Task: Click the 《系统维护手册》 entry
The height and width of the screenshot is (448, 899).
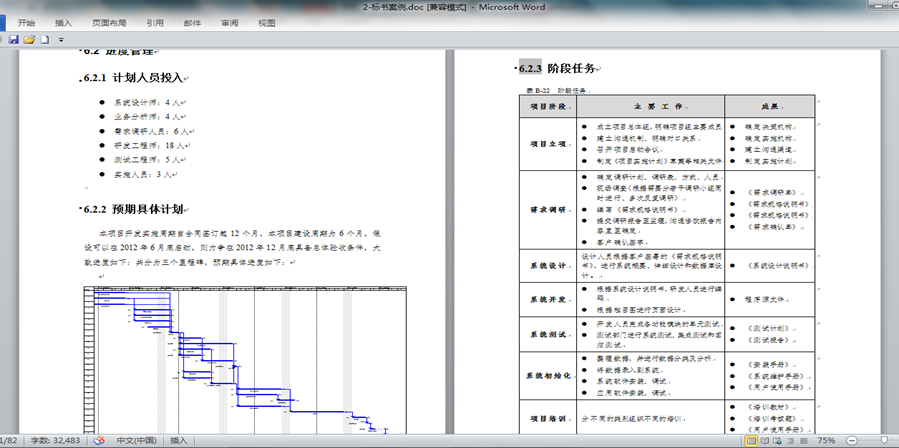Action: 779,376
